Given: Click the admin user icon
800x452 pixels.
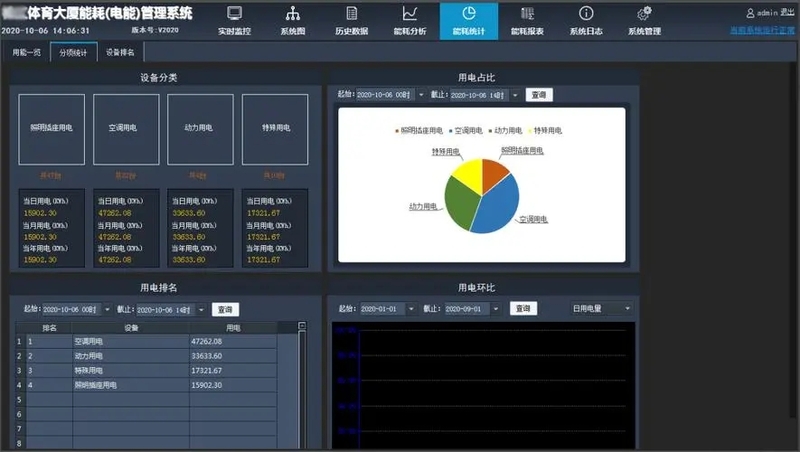Looking at the screenshot, I should coord(750,13).
